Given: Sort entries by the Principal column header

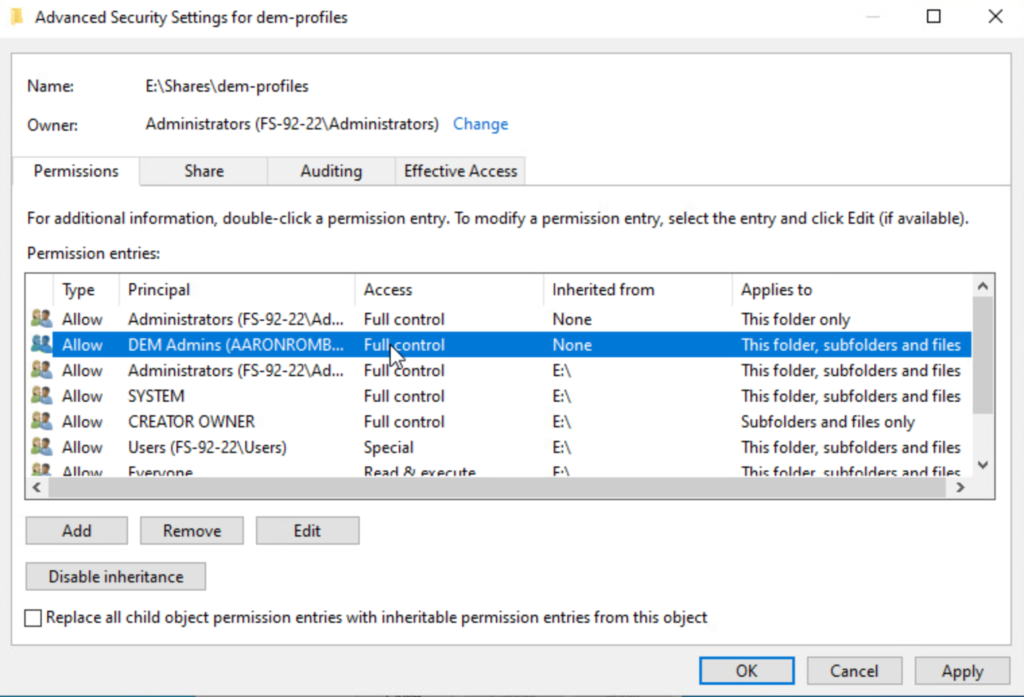Looking at the screenshot, I should pyautogui.click(x=159, y=290).
